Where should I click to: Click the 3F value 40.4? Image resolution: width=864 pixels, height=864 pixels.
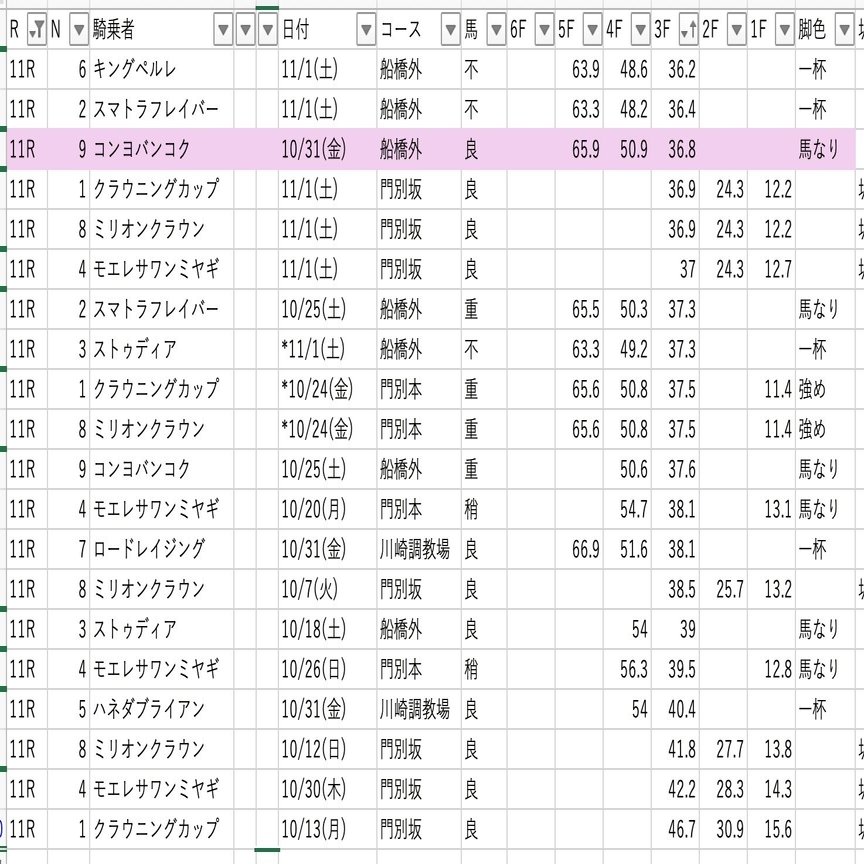pos(682,709)
